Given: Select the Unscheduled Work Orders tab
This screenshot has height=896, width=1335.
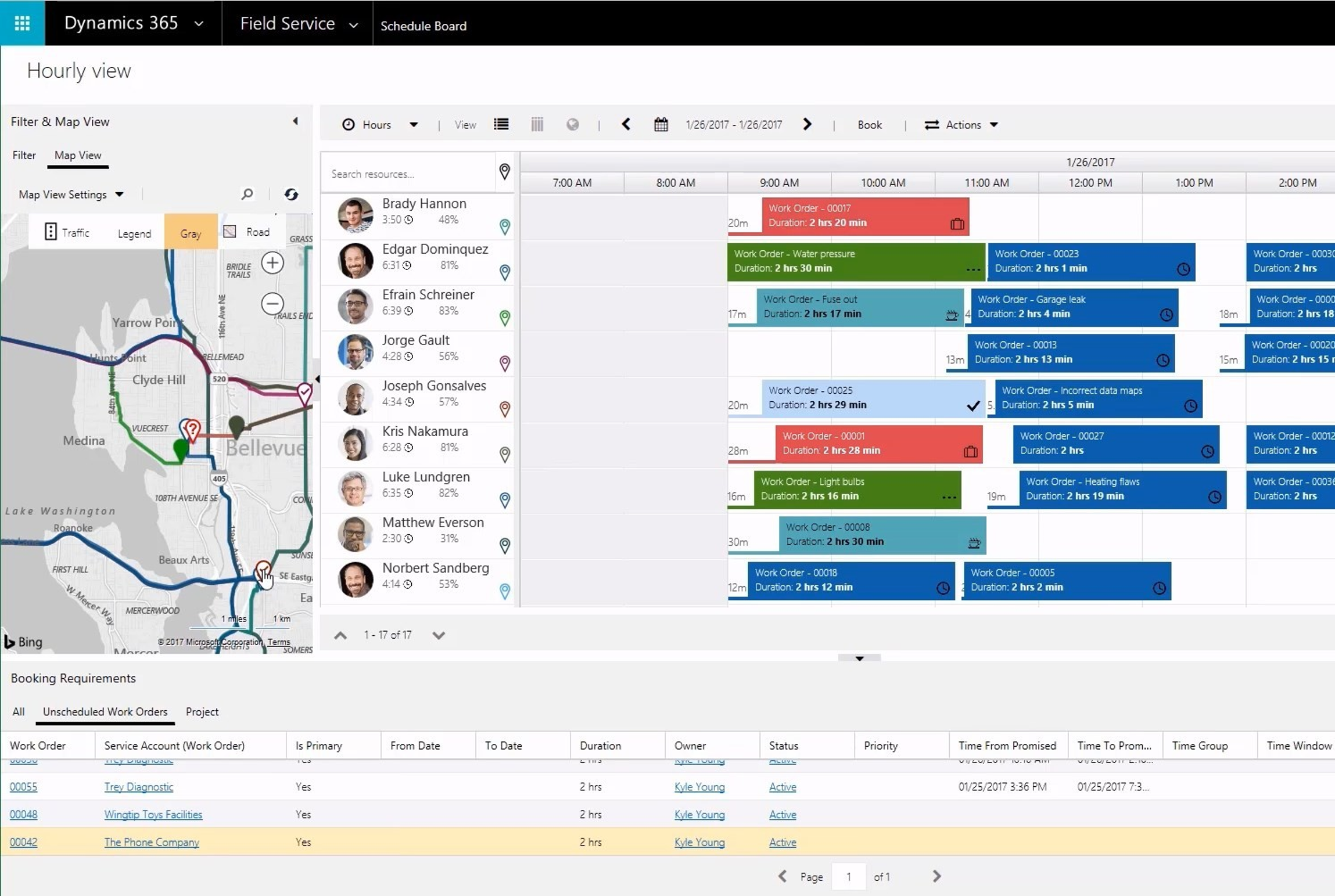Looking at the screenshot, I should click(x=105, y=711).
